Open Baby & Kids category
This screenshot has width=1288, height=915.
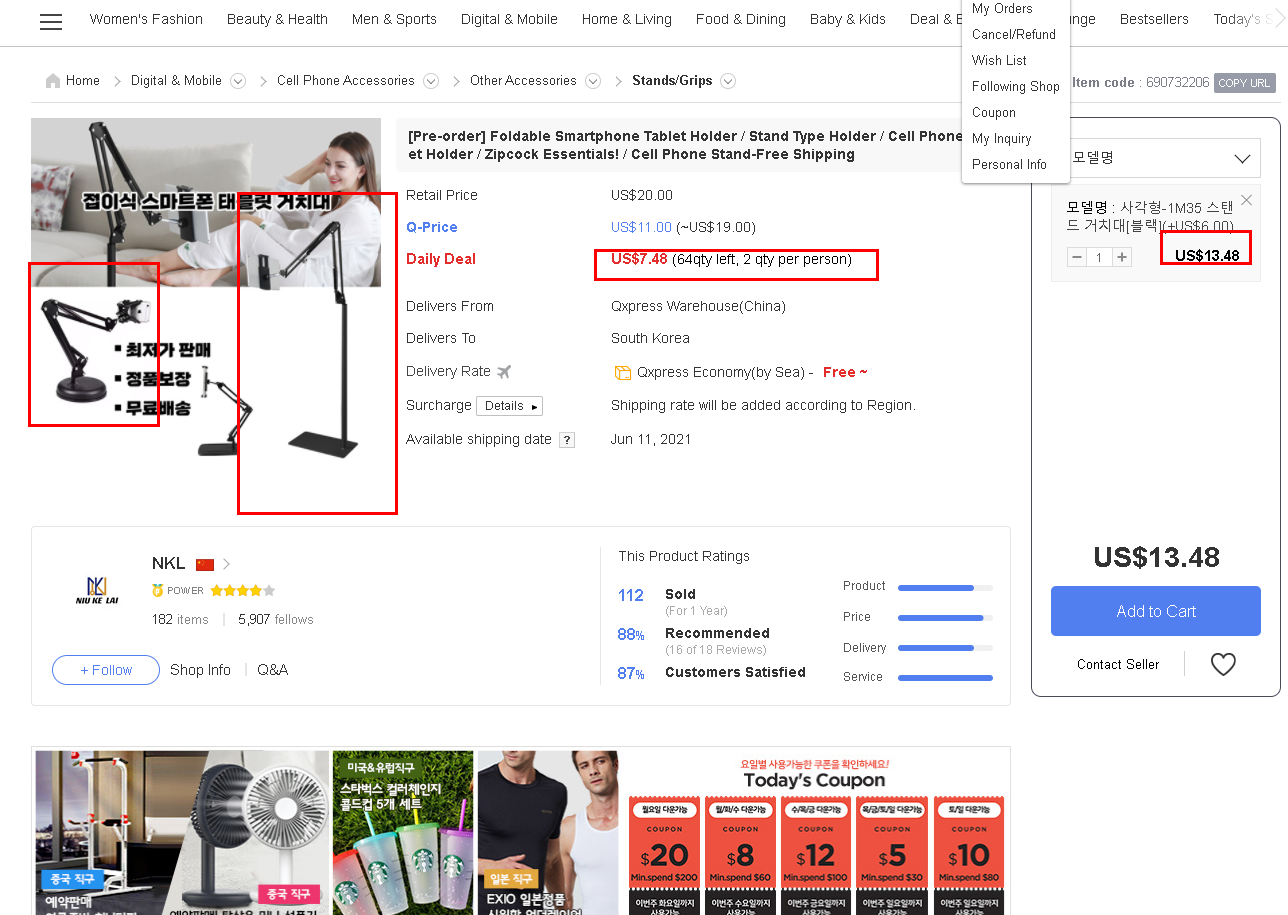(x=848, y=19)
